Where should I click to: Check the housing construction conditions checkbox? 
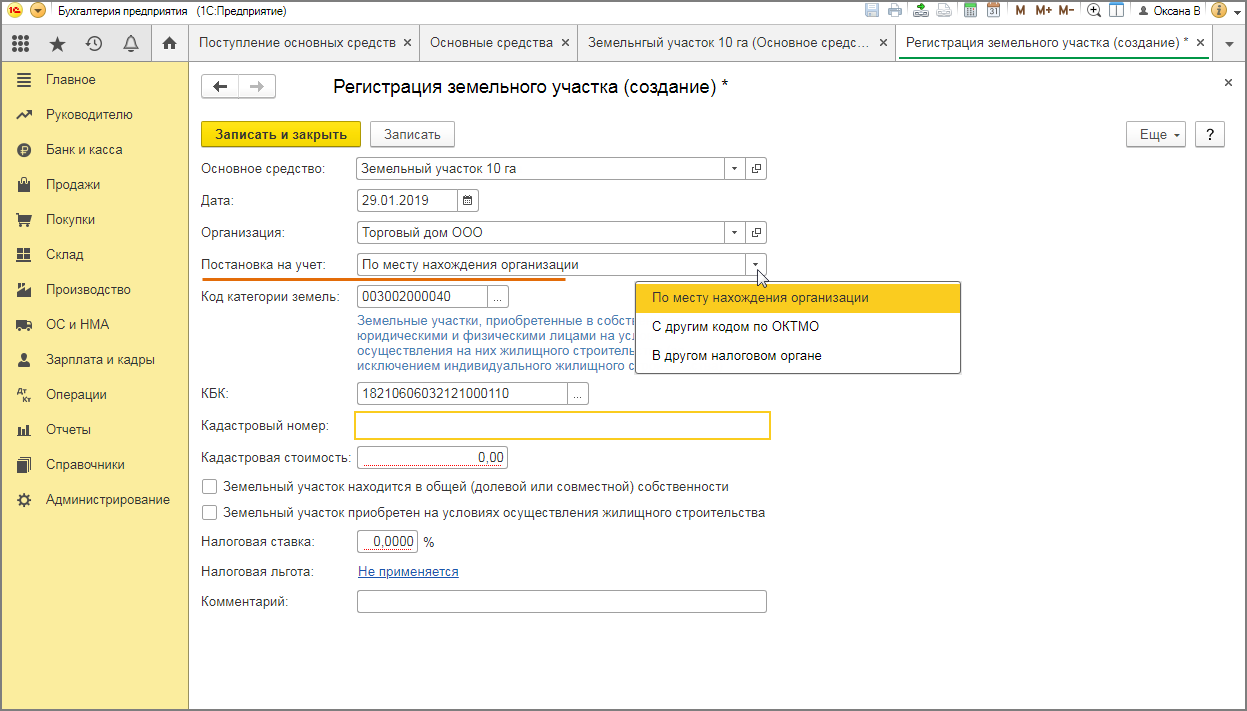pos(210,513)
